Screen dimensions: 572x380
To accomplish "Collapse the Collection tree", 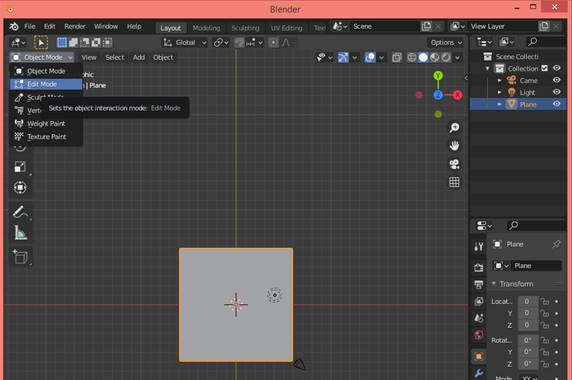I will click(x=488, y=69).
